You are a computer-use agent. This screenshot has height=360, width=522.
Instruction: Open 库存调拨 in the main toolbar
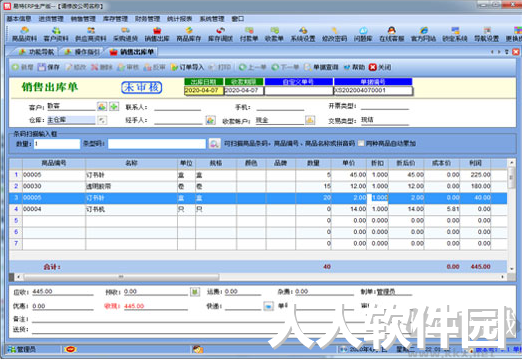pos(220,34)
